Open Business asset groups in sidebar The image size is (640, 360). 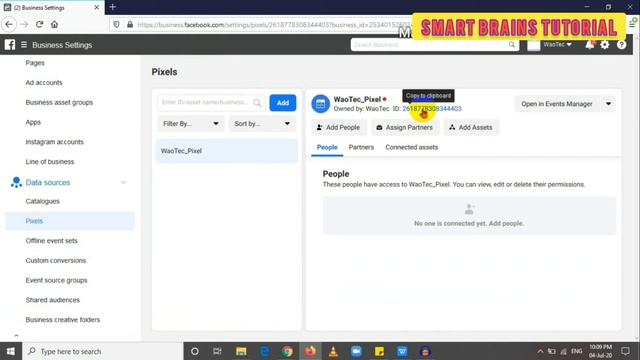(59, 102)
